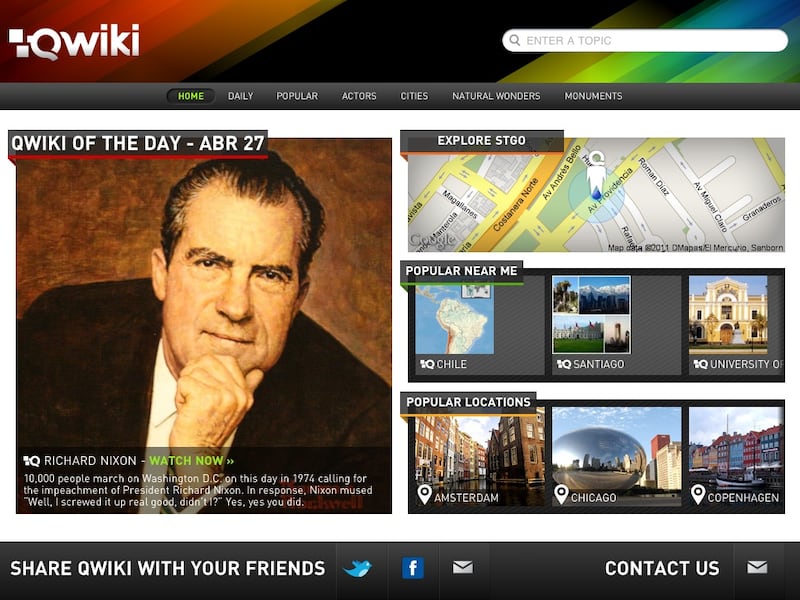Click the Amsterdam label text
800x600 pixels.
(466, 497)
